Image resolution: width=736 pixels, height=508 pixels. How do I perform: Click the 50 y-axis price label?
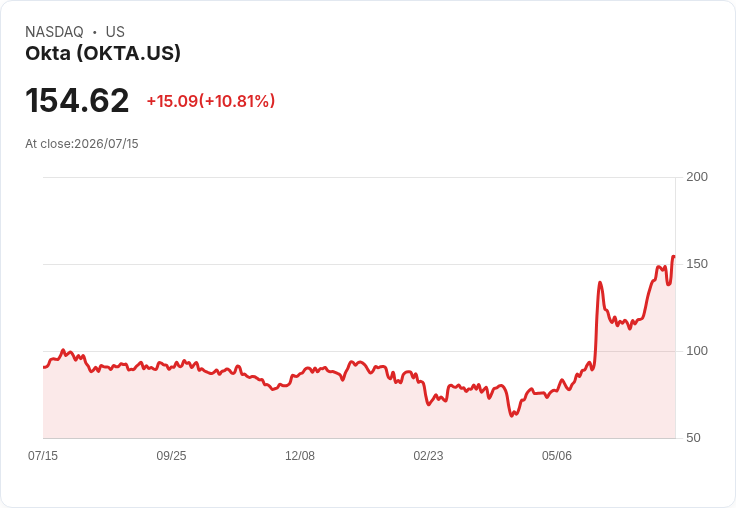point(693,438)
